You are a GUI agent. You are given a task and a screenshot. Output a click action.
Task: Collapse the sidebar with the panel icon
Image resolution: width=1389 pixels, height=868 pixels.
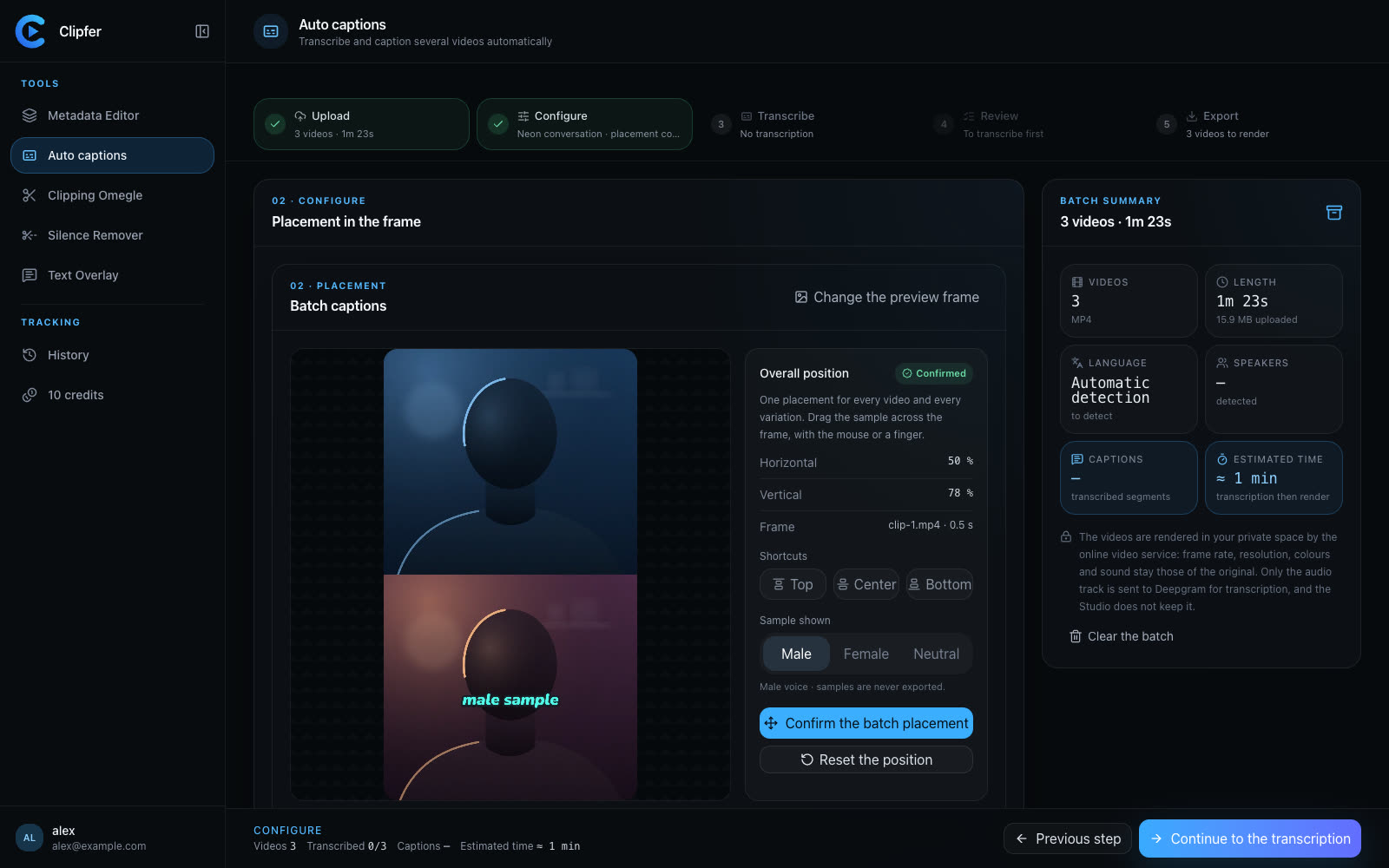(202, 31)
